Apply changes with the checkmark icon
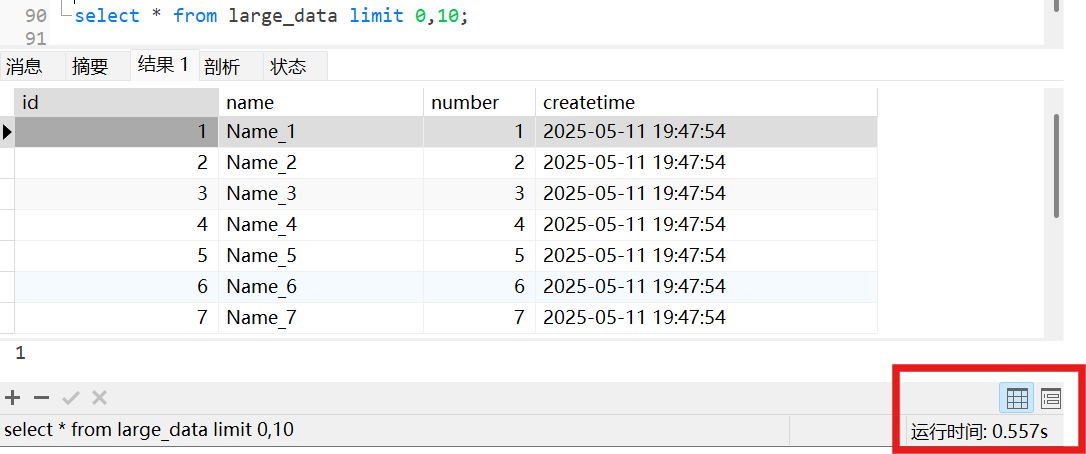The image size is (1086, 454). [70, 398]
